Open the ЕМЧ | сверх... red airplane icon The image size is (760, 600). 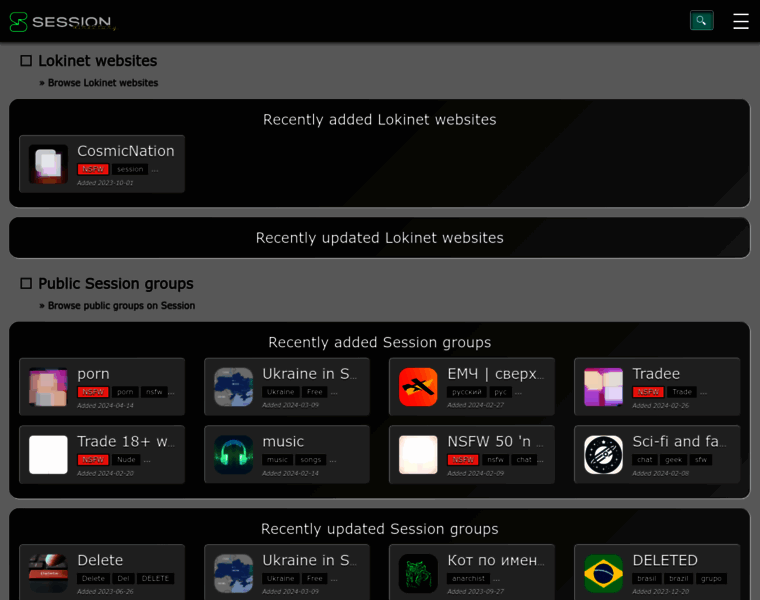click(418, 387)
